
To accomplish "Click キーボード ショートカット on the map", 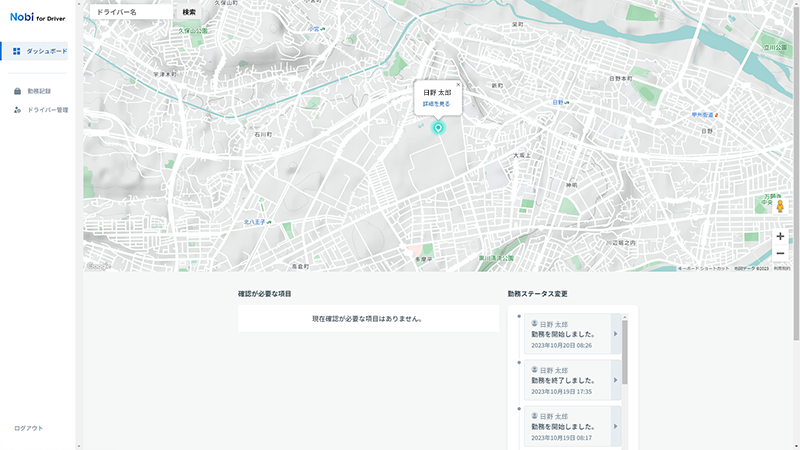I will [x=703, y=269].
